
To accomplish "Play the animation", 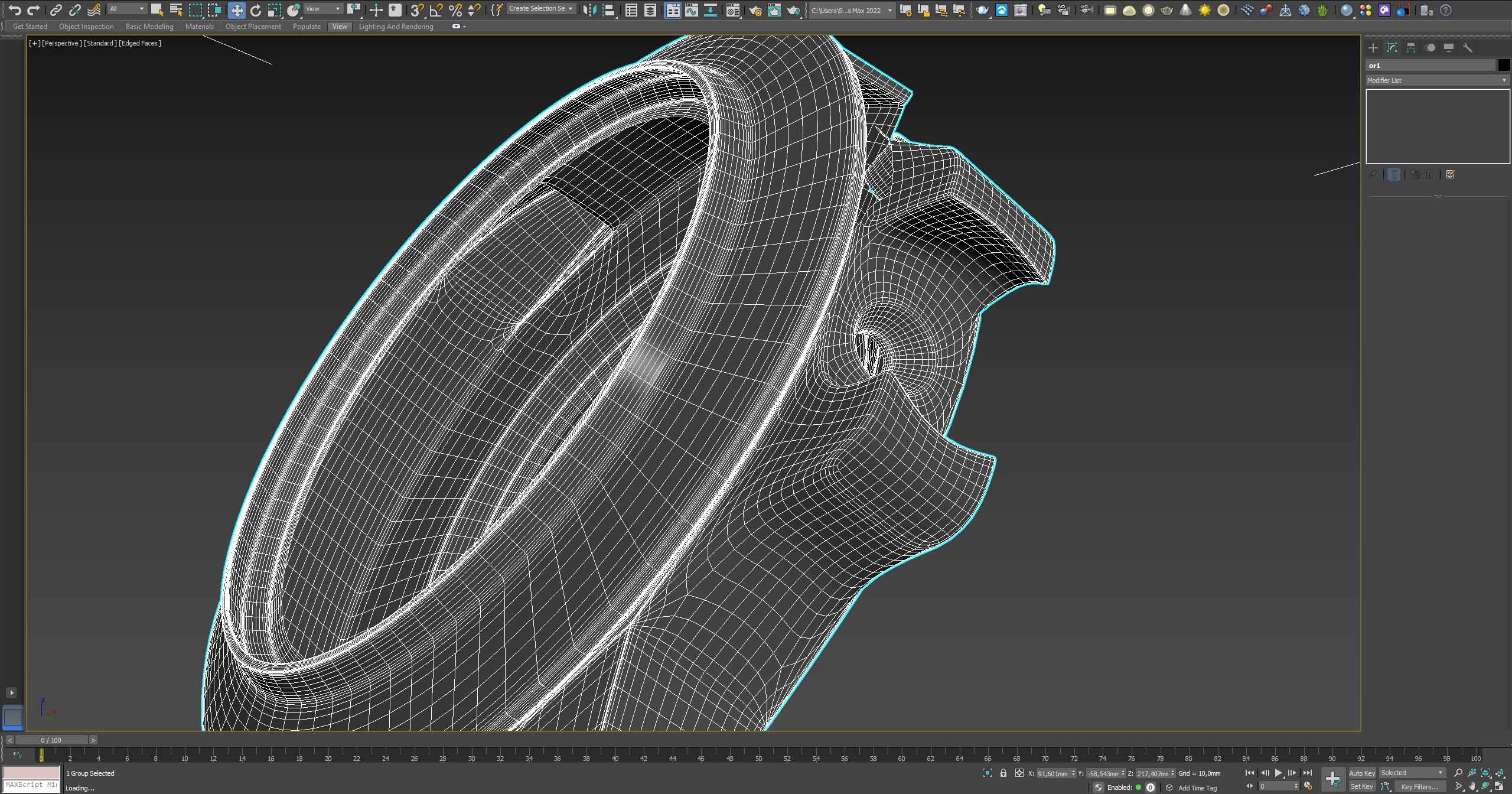I will tap(1278, 773).
